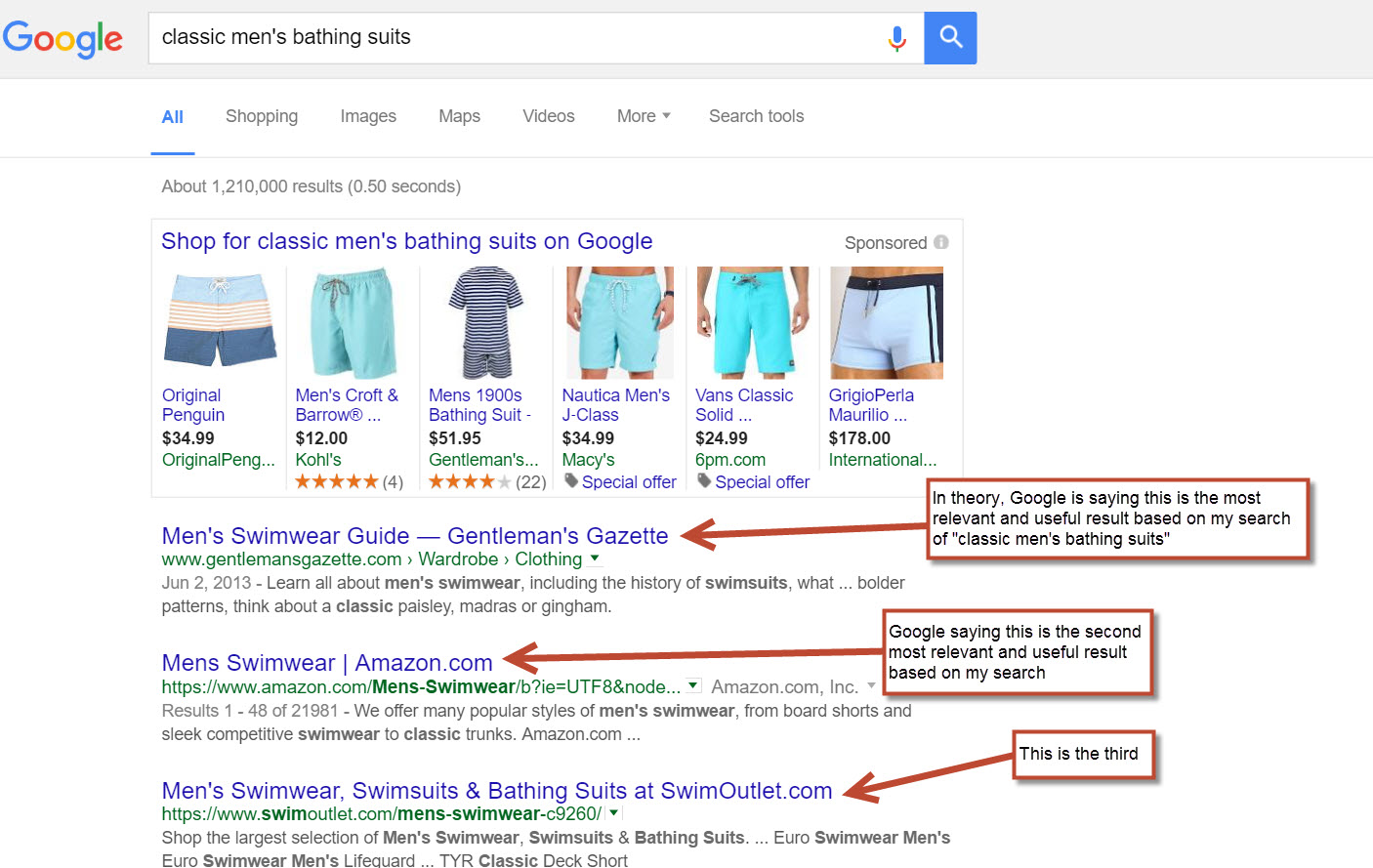Click Kohl's store name

click(x=318, y=460)
